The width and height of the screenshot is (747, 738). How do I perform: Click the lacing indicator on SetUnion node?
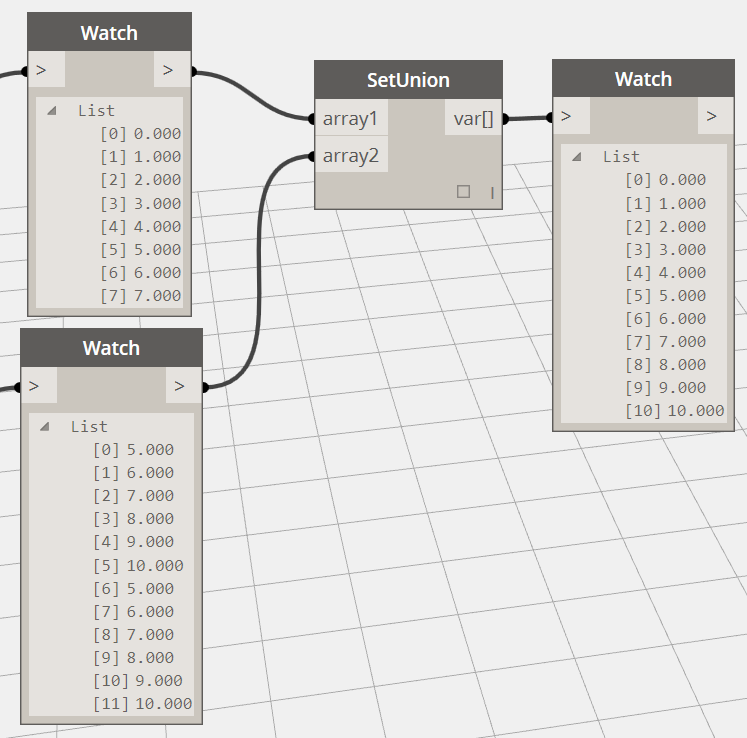492,192
